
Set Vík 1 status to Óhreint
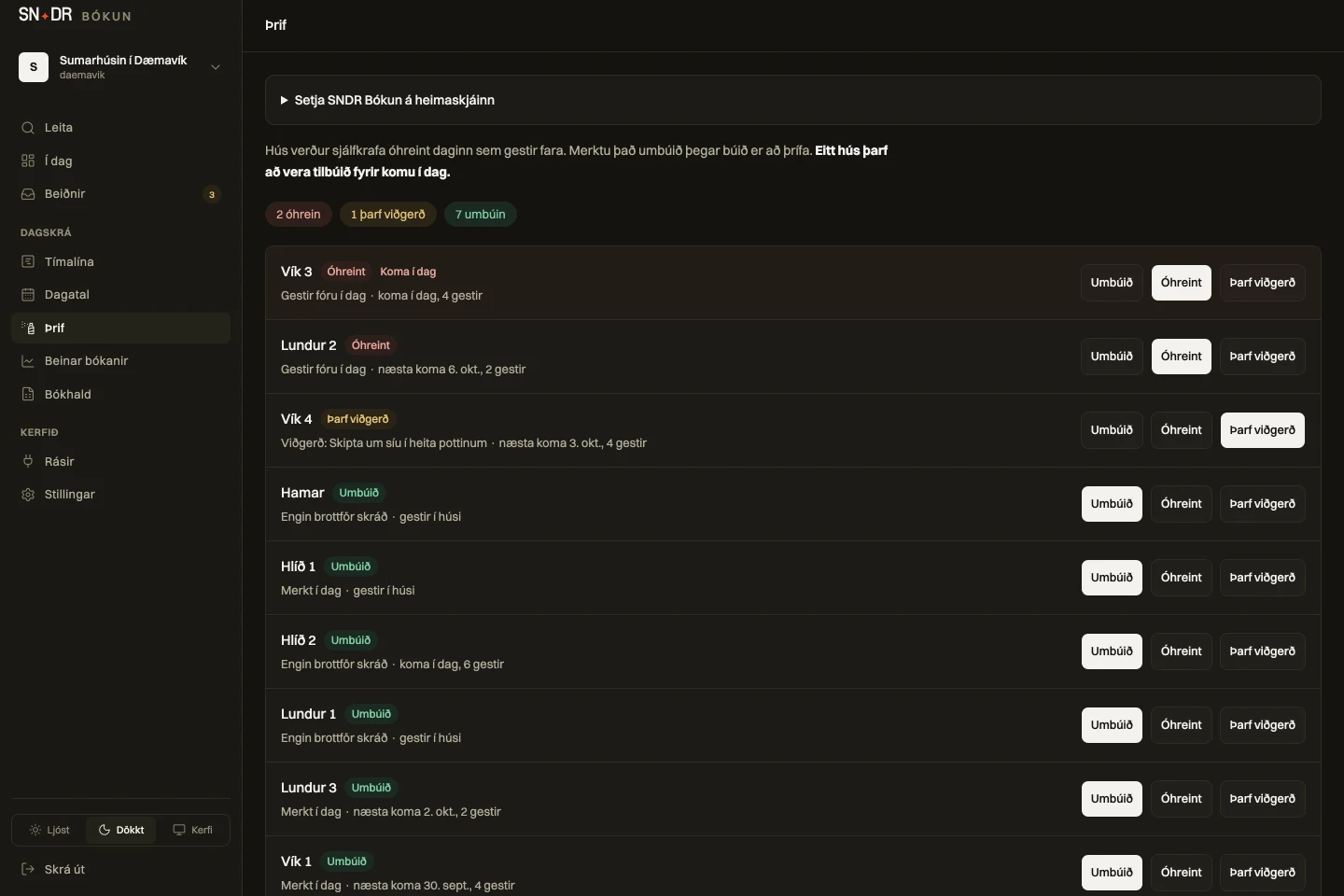click(x=1181, y=873)
